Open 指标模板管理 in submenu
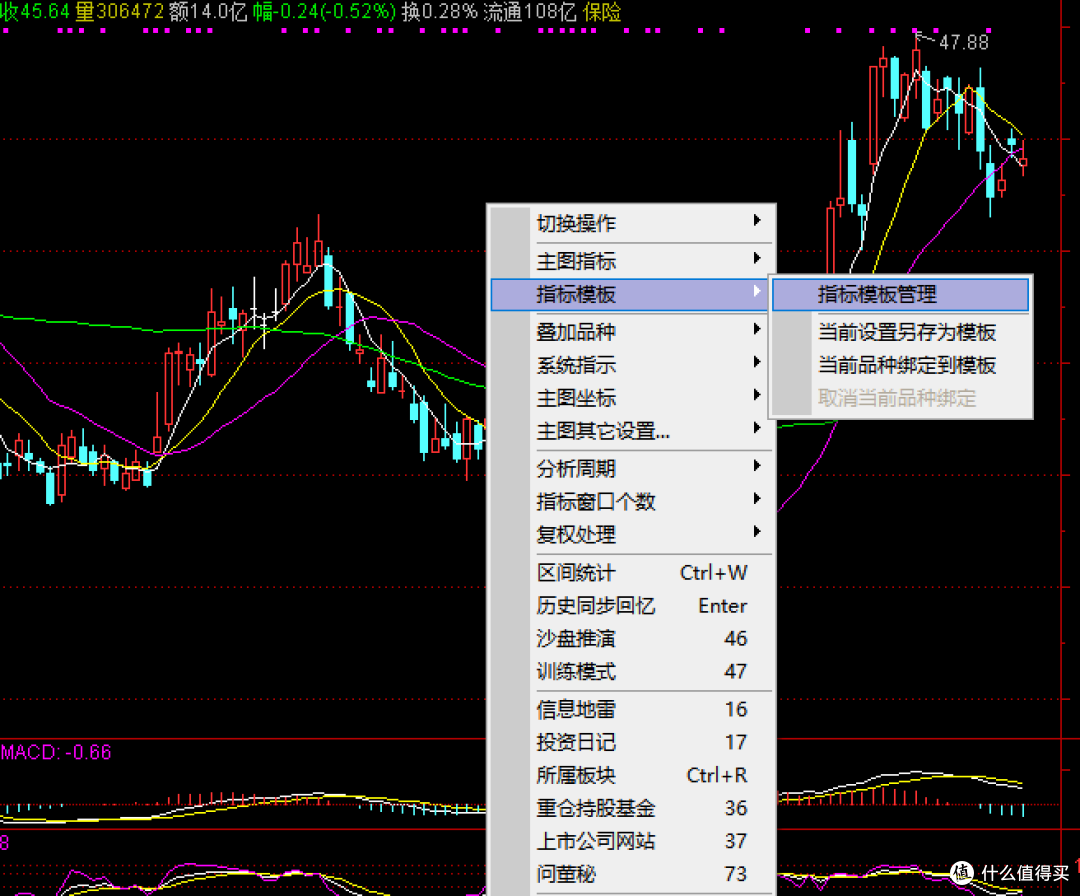1080x896 pixels. [x=901, y=295]
